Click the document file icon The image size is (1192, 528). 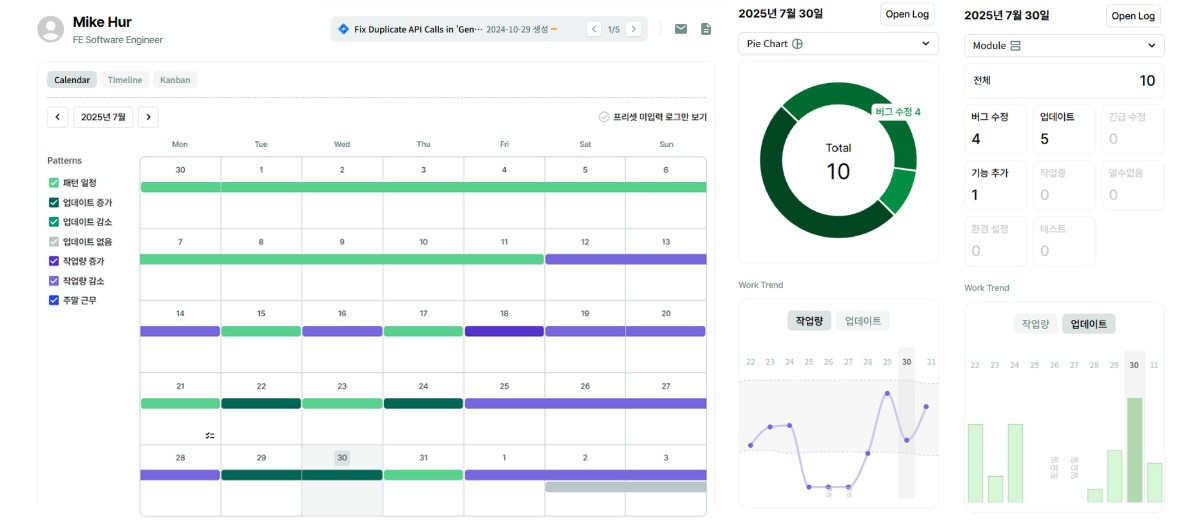[706, 29]
